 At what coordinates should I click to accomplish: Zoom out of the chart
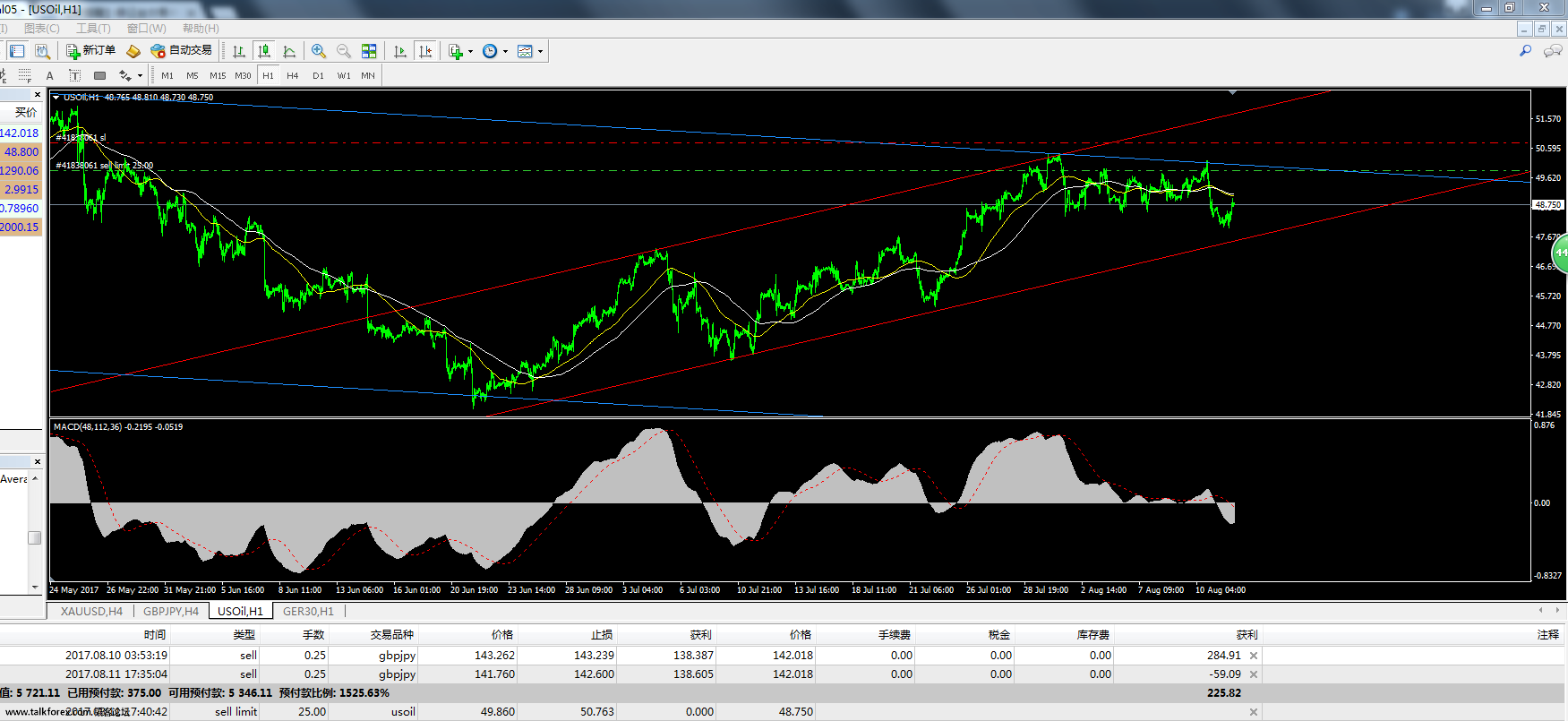(x=343, y=51)
